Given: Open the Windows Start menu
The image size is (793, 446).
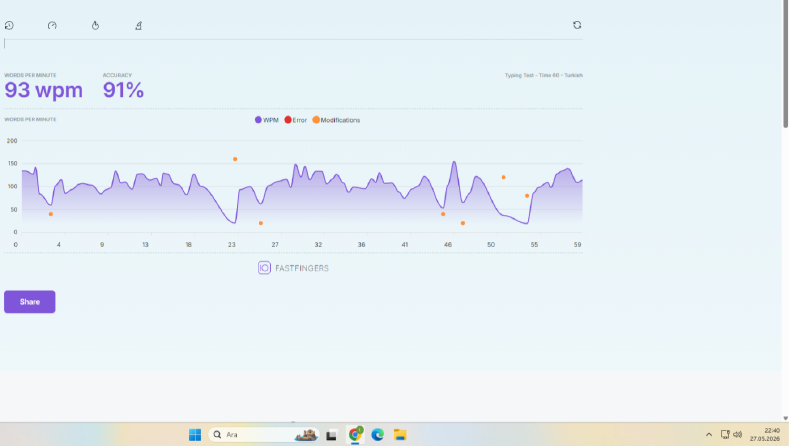Looking at the screenshot, I should [x=195, y=435].
